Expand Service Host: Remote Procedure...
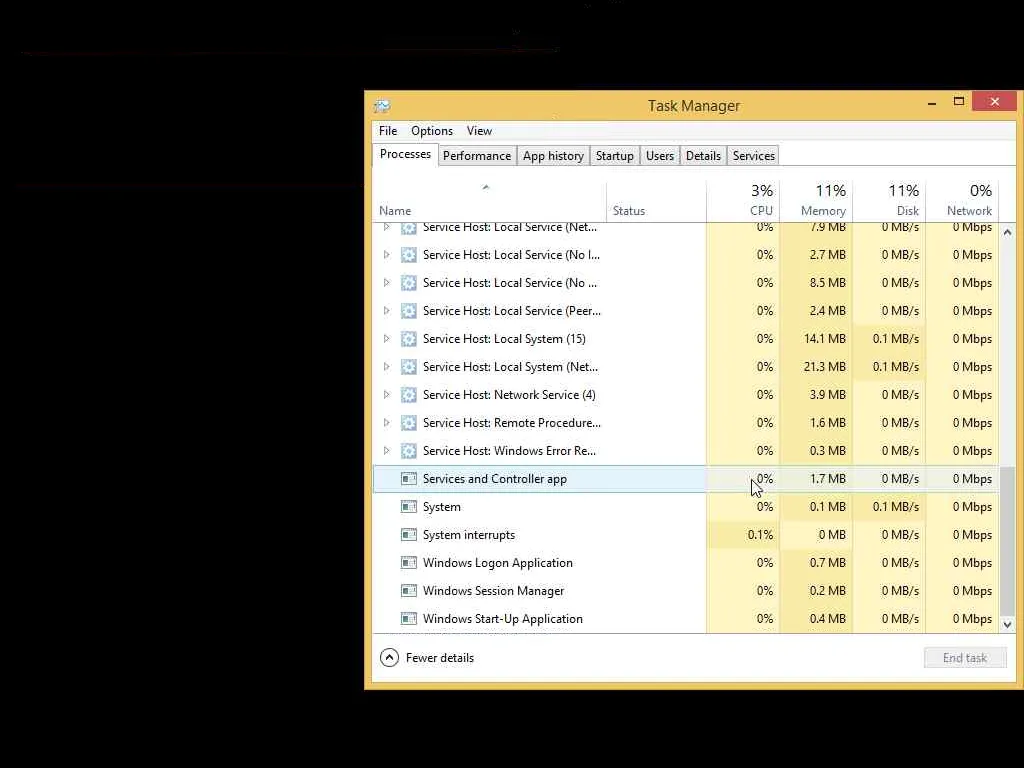Screen dimensions: 1024x768 [387, 423]
